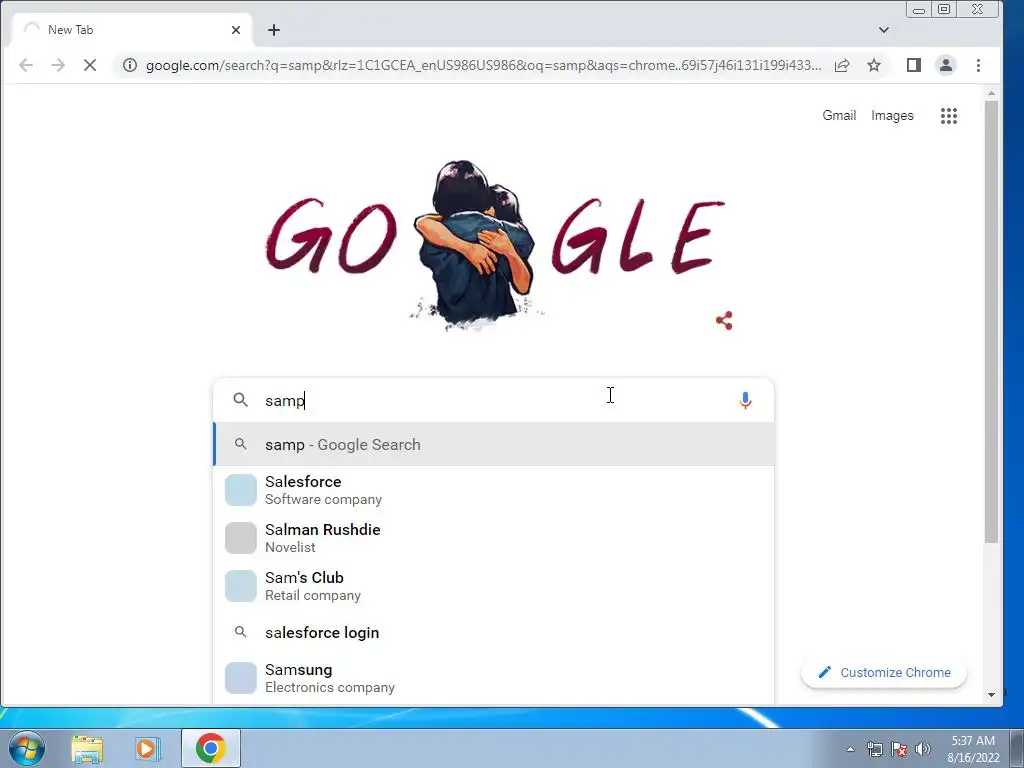Open Google Images link

coord(892,116)
